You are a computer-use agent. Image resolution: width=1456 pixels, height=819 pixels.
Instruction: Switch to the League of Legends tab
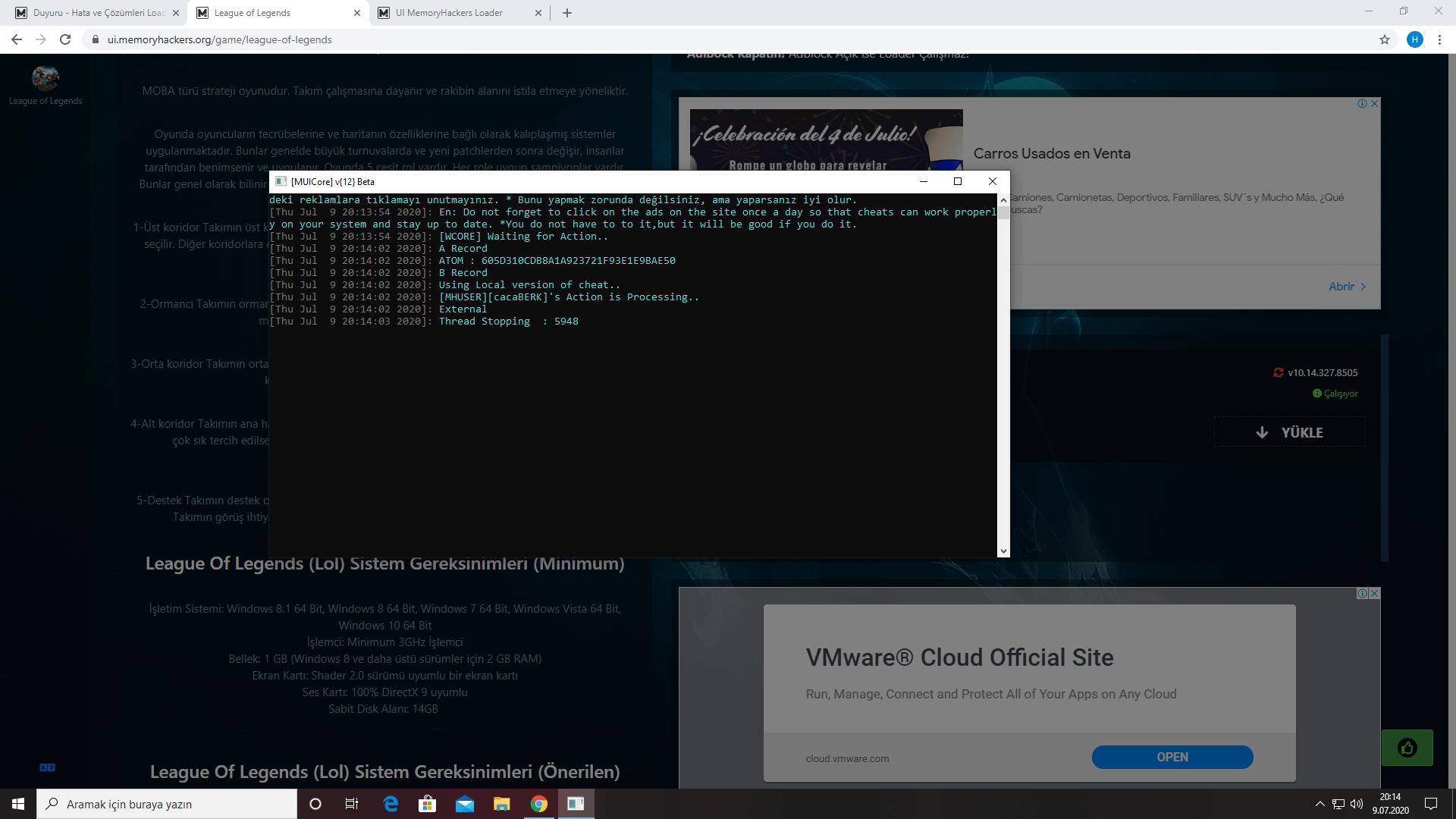(x=279, y=13)
